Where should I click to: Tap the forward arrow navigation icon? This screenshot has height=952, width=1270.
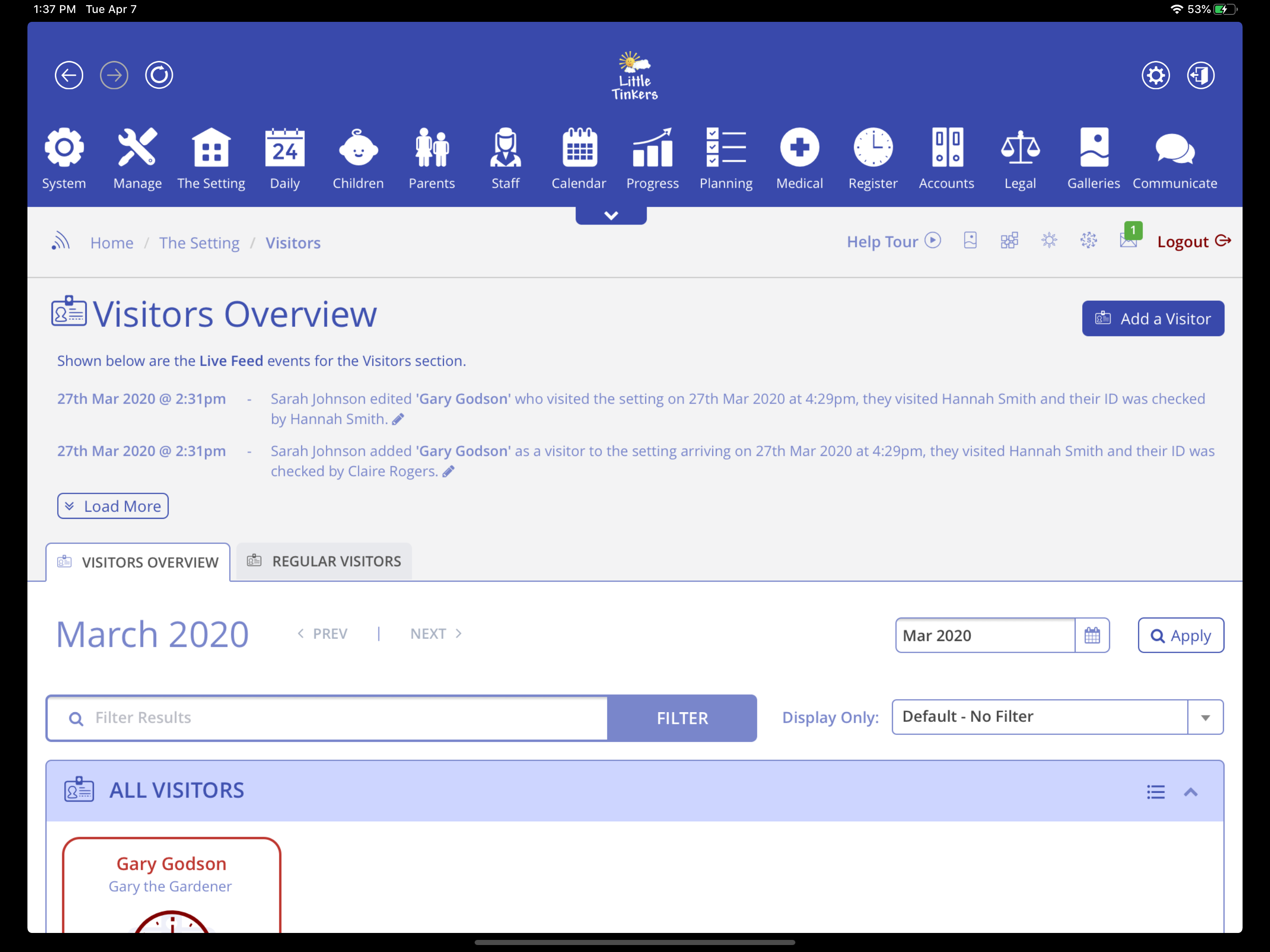[x=114, y=75]
